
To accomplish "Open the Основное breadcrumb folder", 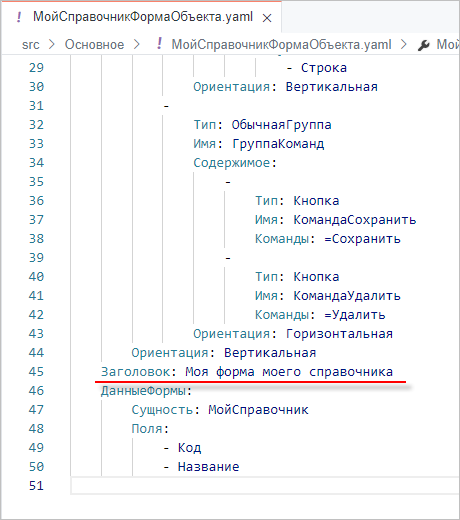I will coord(94,44).
